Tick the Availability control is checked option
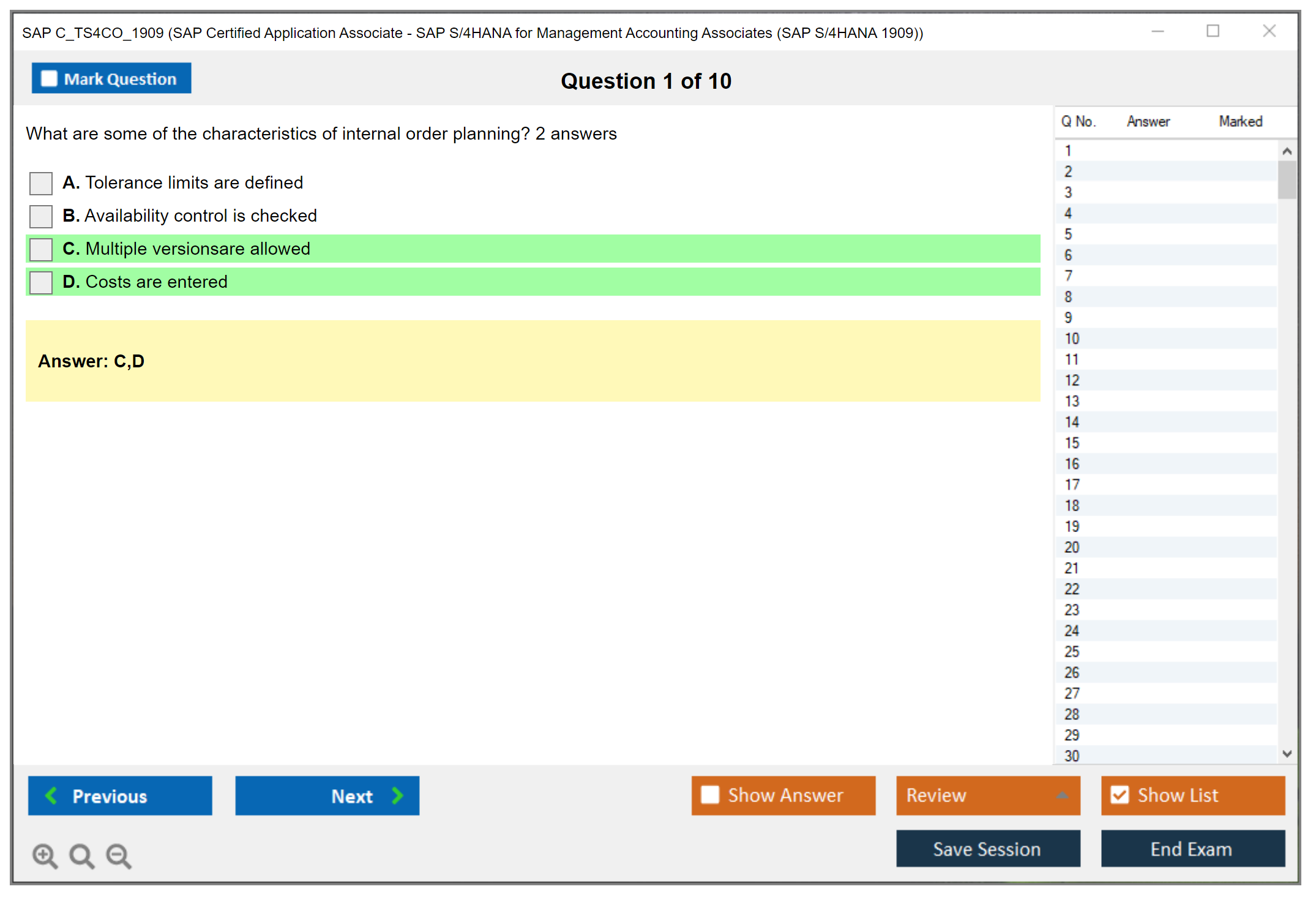1316x900 pixels. point(41,216)
